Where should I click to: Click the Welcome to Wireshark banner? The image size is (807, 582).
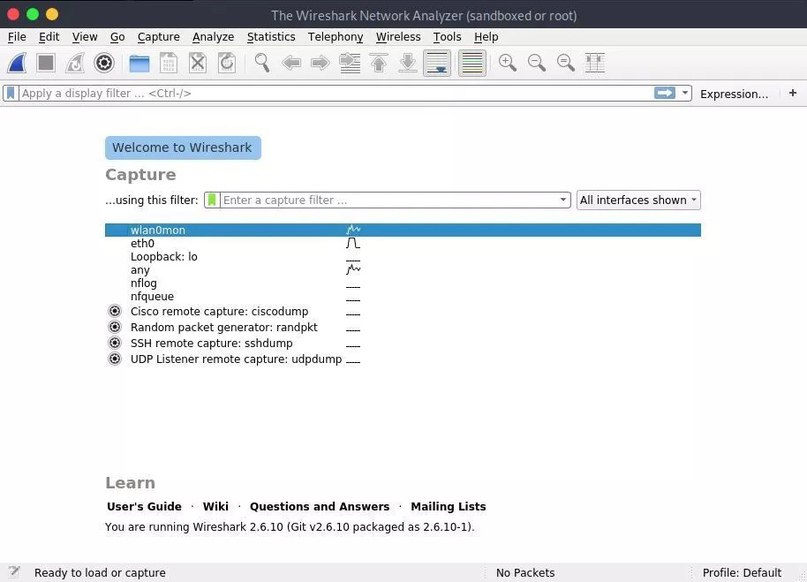[183, 148]
